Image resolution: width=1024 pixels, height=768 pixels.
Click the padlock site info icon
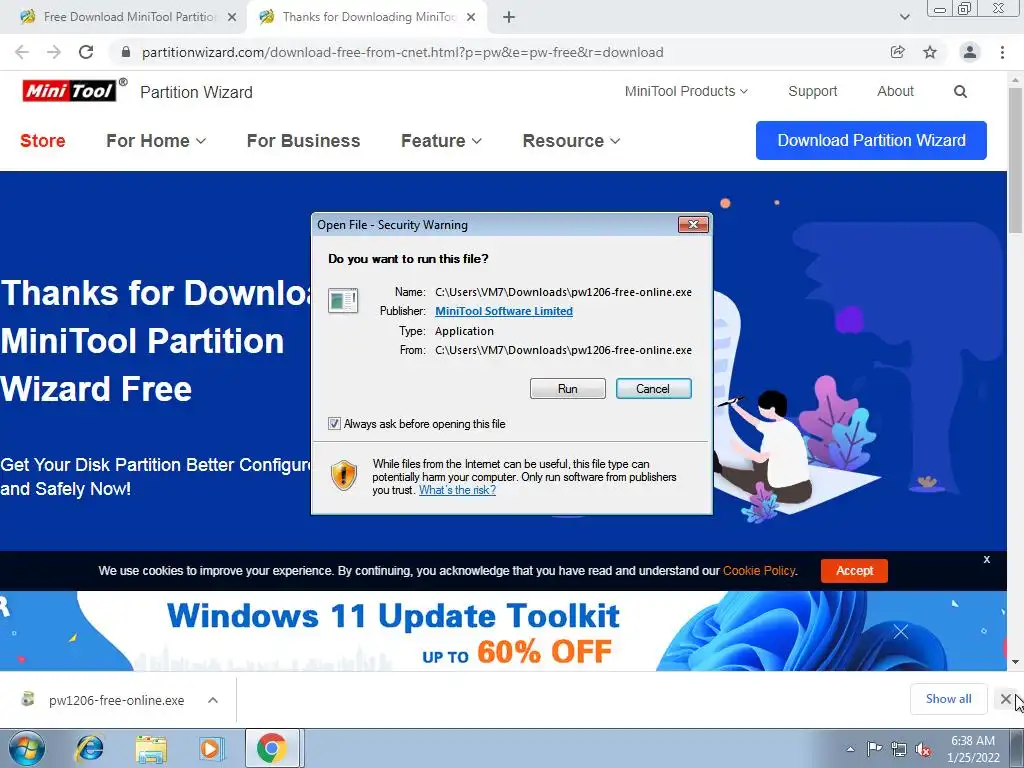click(x=126, y=52)
